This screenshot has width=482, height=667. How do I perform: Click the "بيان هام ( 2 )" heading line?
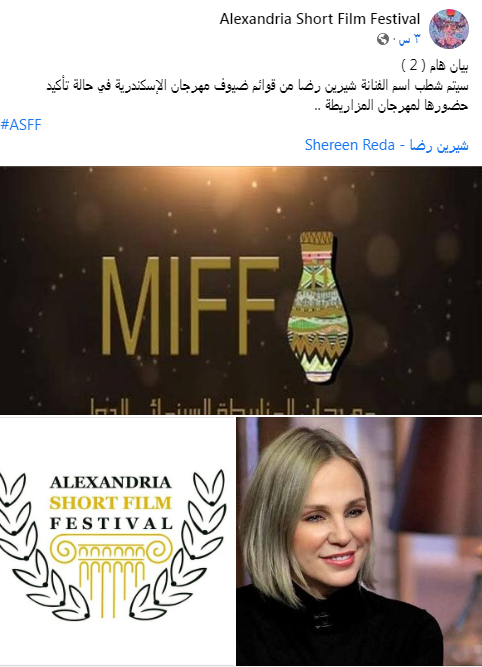pyautogui.click(x=434, y=66)
